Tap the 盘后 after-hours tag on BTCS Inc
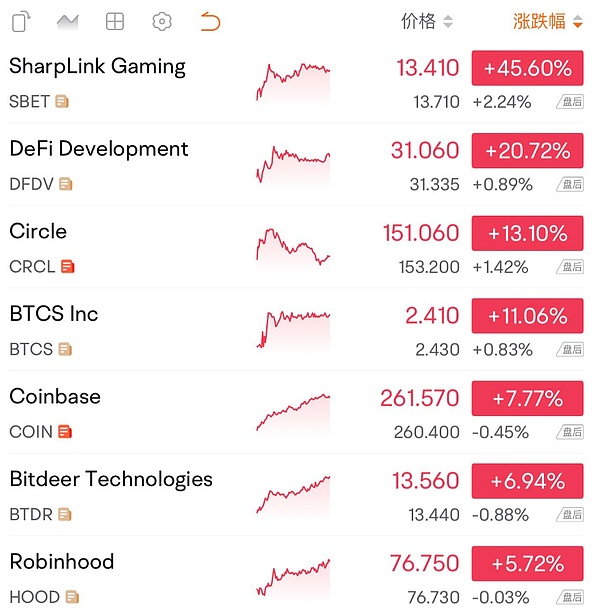This screenshot has height=614, width=600. click(570, 349)
